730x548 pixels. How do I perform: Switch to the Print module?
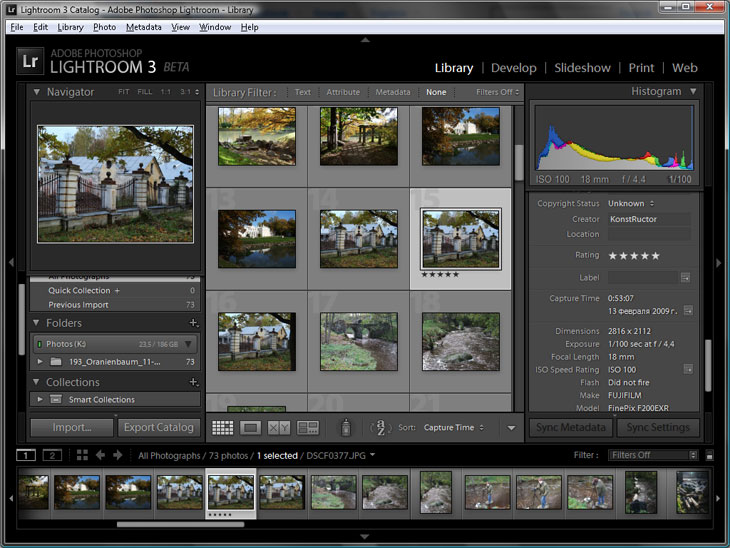pos(641,68)
